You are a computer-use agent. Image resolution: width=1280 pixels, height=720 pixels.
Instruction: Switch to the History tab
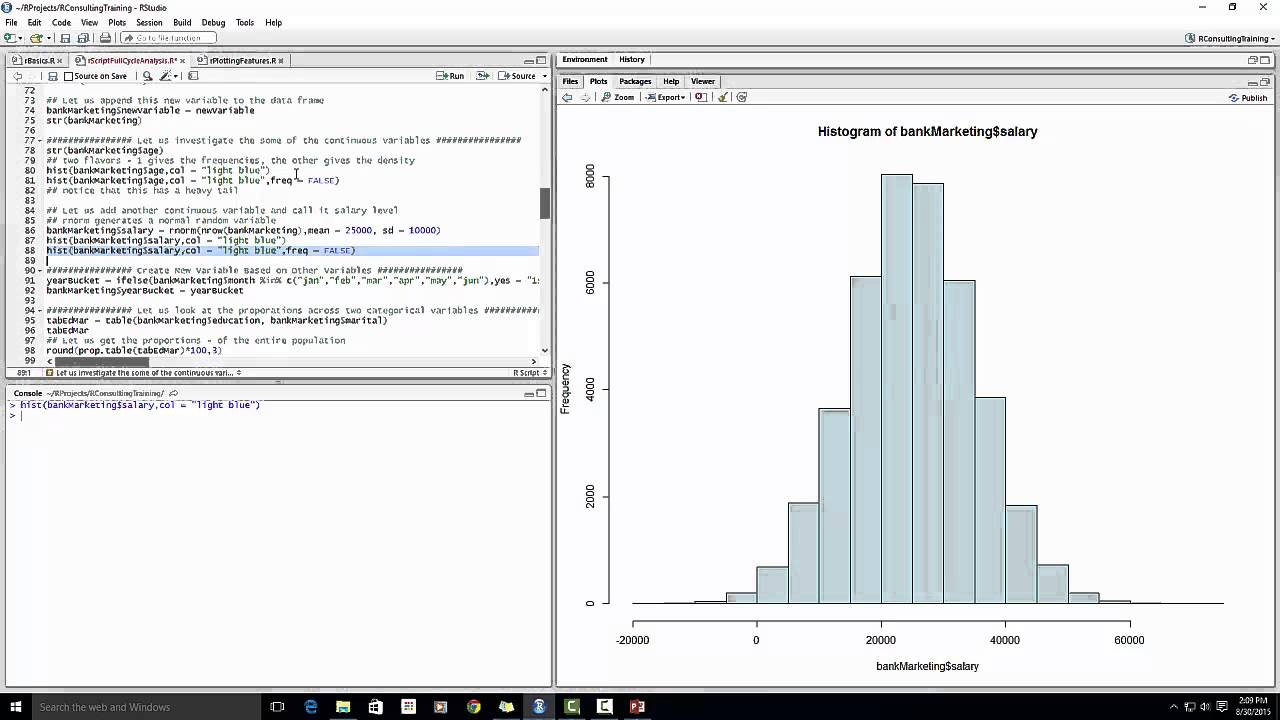coord(632,60)
